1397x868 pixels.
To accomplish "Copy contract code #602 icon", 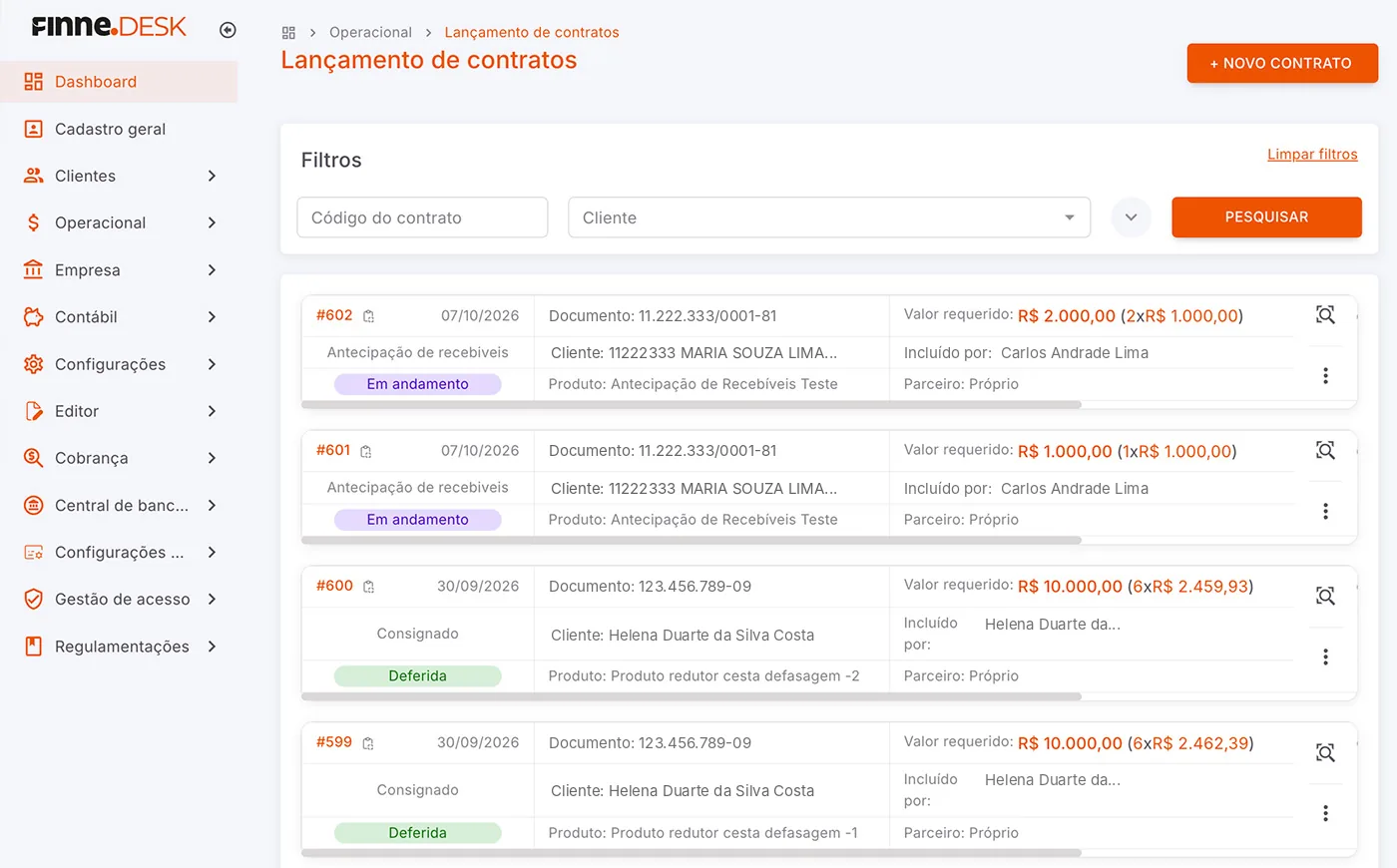I will coord(368,316).
